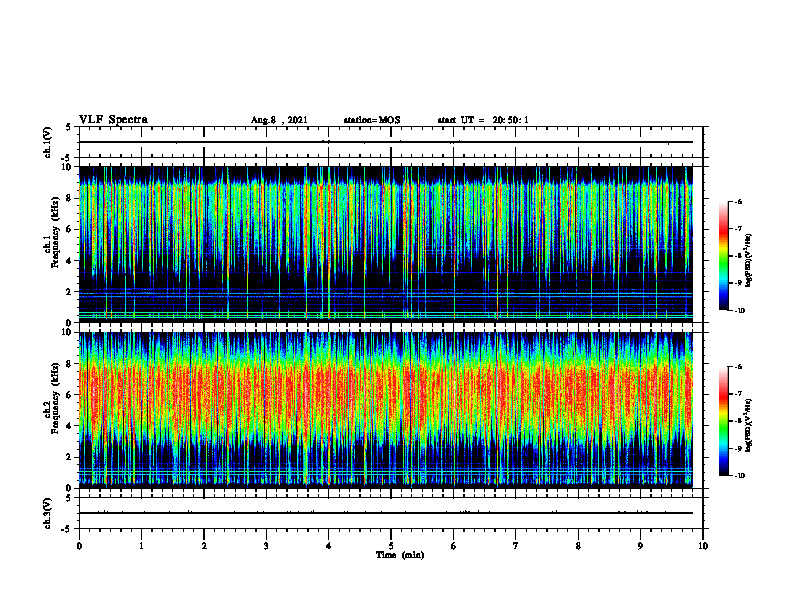Click the time axis tick label '8'
The width and height of the screenshot is (792, 612).
click(x=578, y=546)
